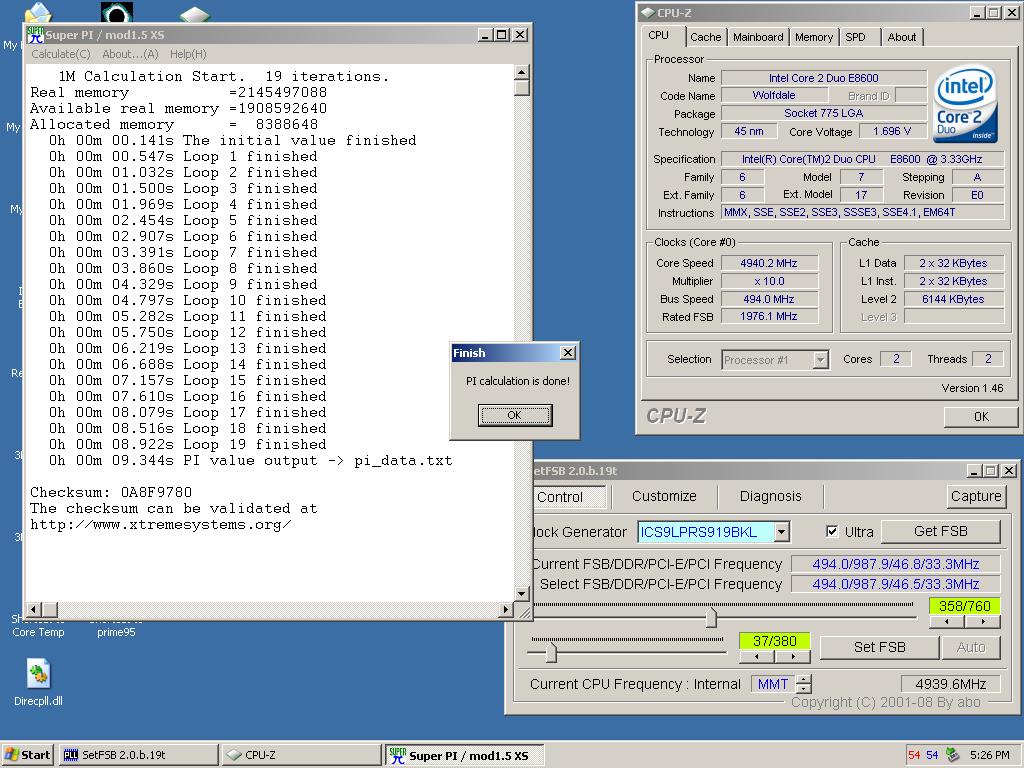This screenshot has height=768, width=1024.
Task: Open the Processor #1 selection dropdown
Action: point(820,360)
